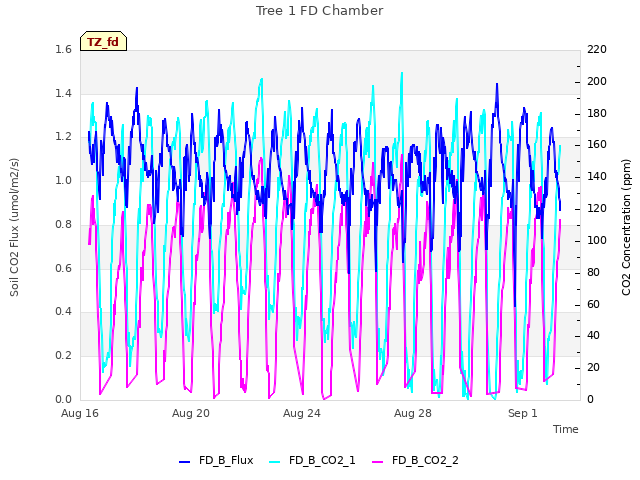Click the 0.2 left axis value
640x480 pixels.
(x=64, y=356)
